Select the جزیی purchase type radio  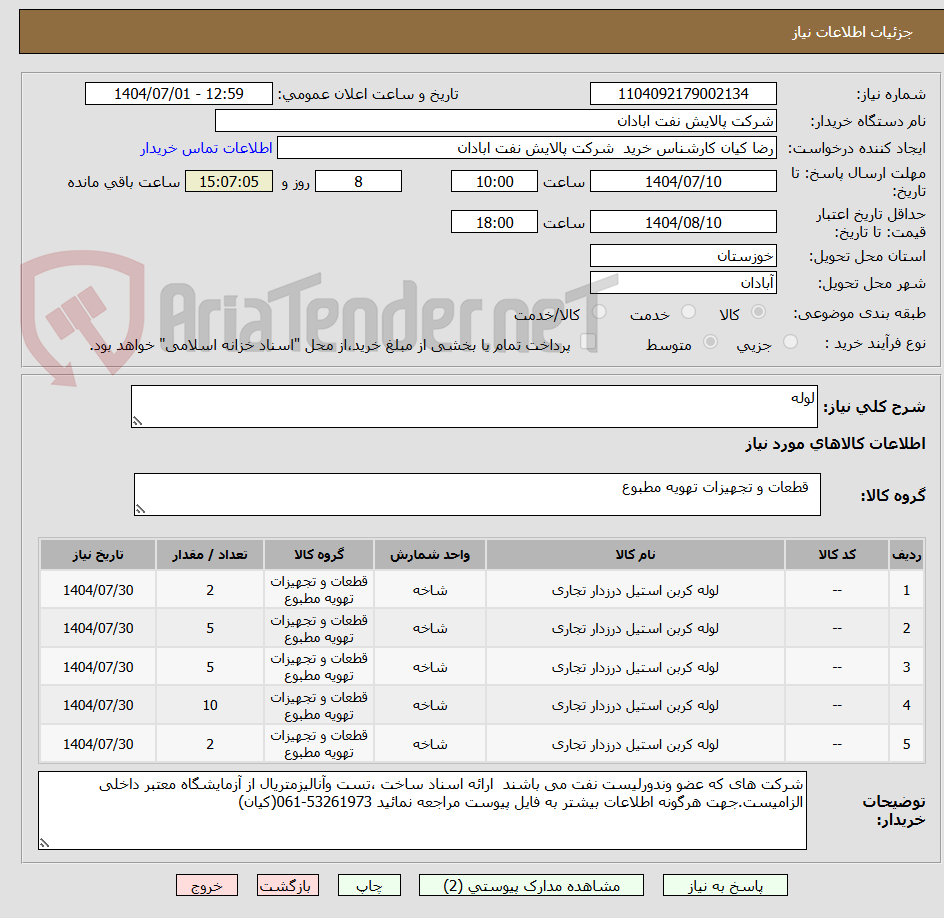tap(790, 342)
